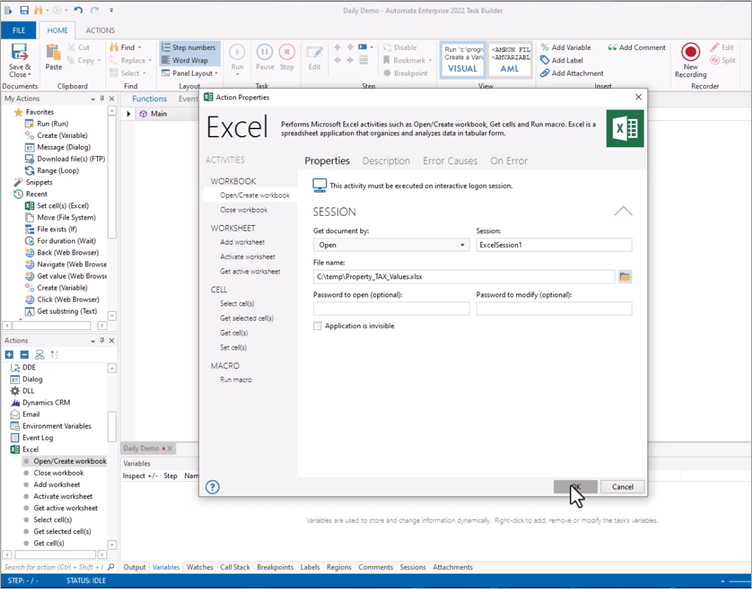
Task: Collapse all actions with the minus icon
Action: click(x=22, y=355)
